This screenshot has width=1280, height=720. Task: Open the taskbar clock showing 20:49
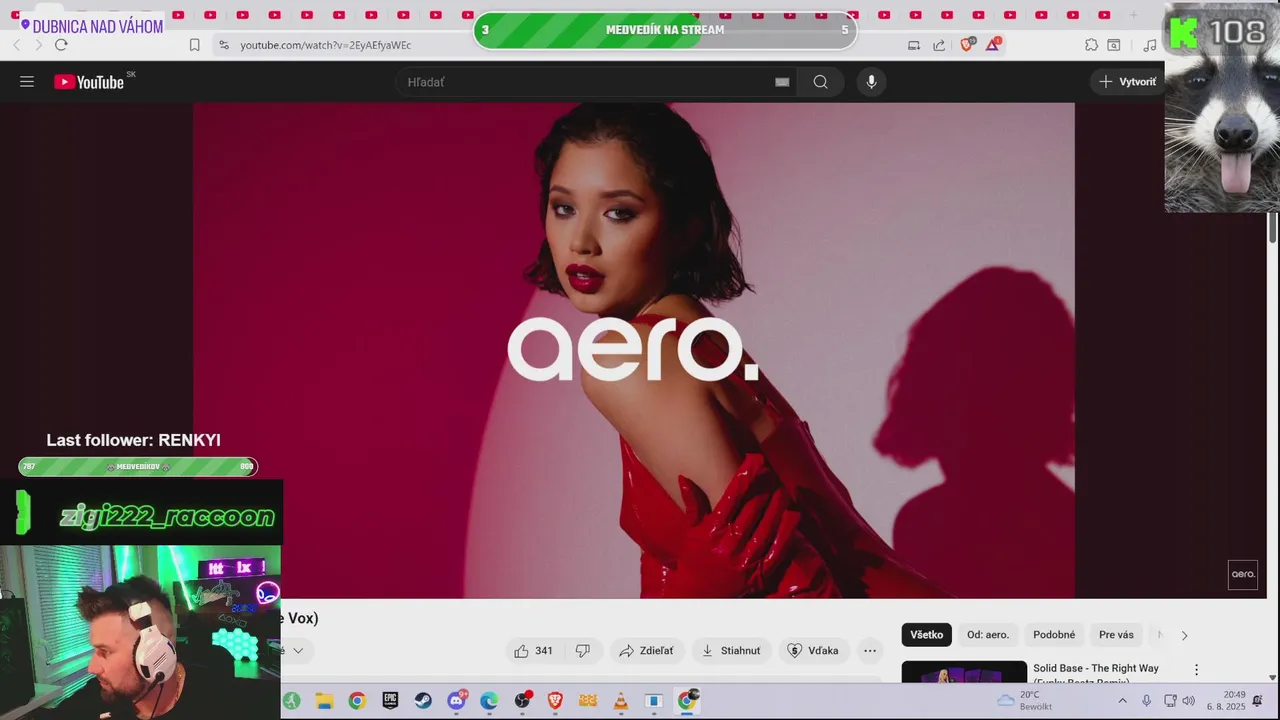(1226, 701)
